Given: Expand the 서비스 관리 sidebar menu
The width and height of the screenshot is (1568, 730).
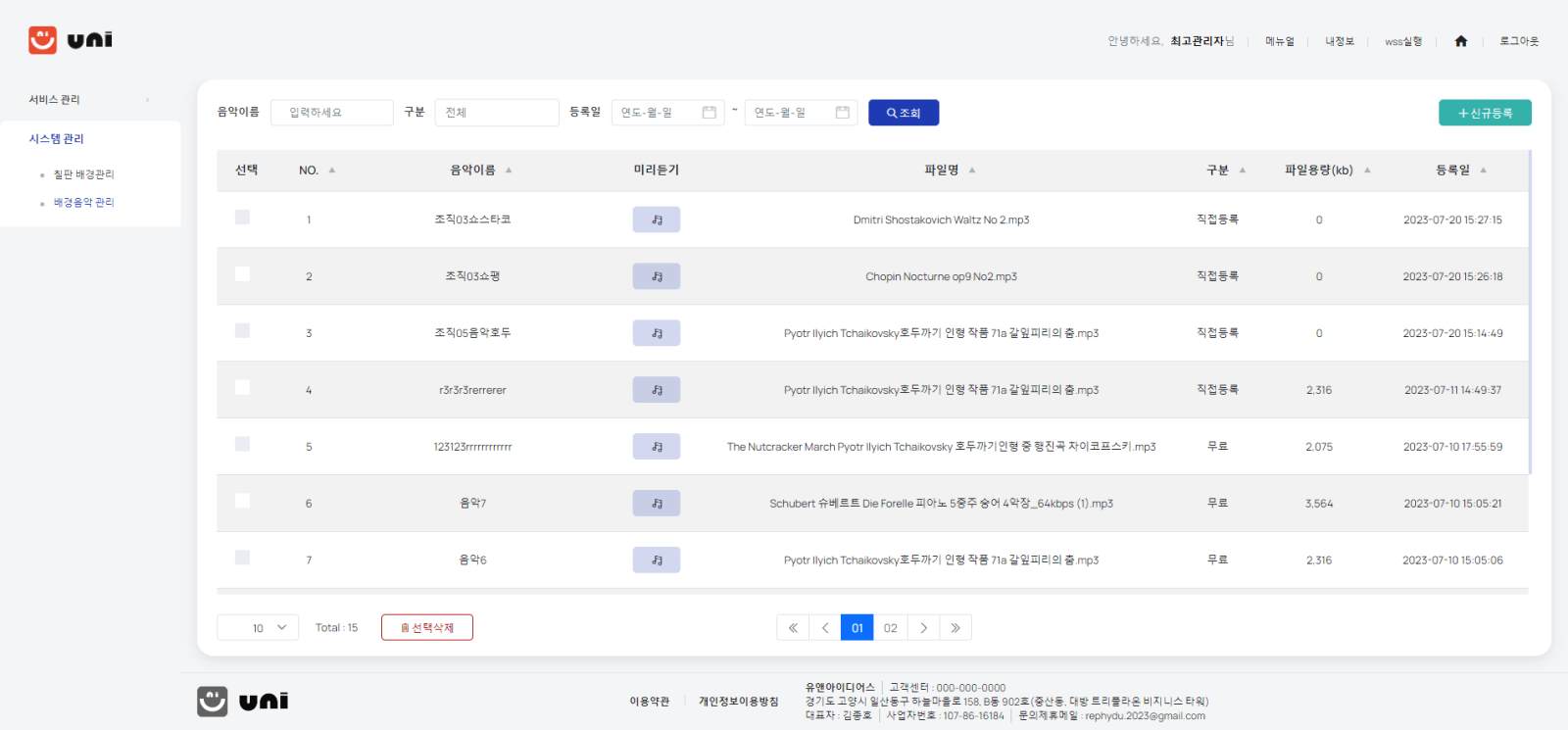Looking at the screenshot, I should [88, 100].
